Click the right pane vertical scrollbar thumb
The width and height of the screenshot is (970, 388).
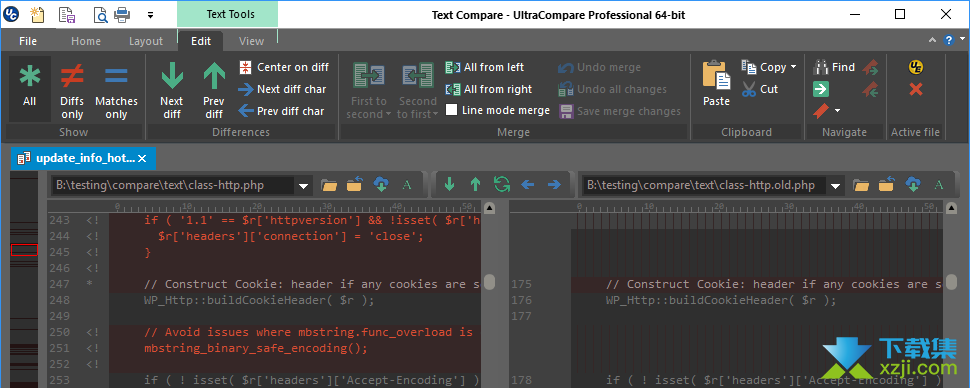[951, 282]
